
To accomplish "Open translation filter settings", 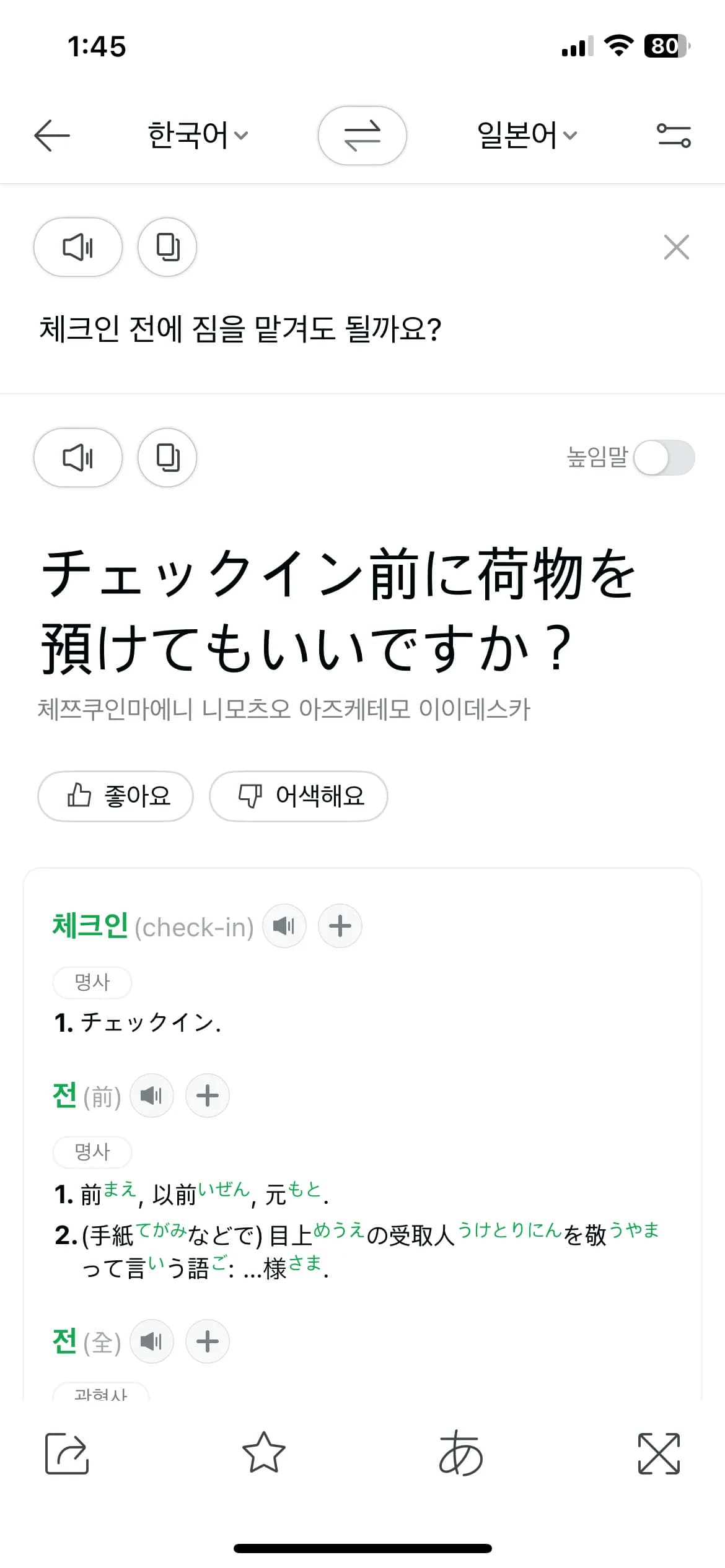I will [674, 136].
